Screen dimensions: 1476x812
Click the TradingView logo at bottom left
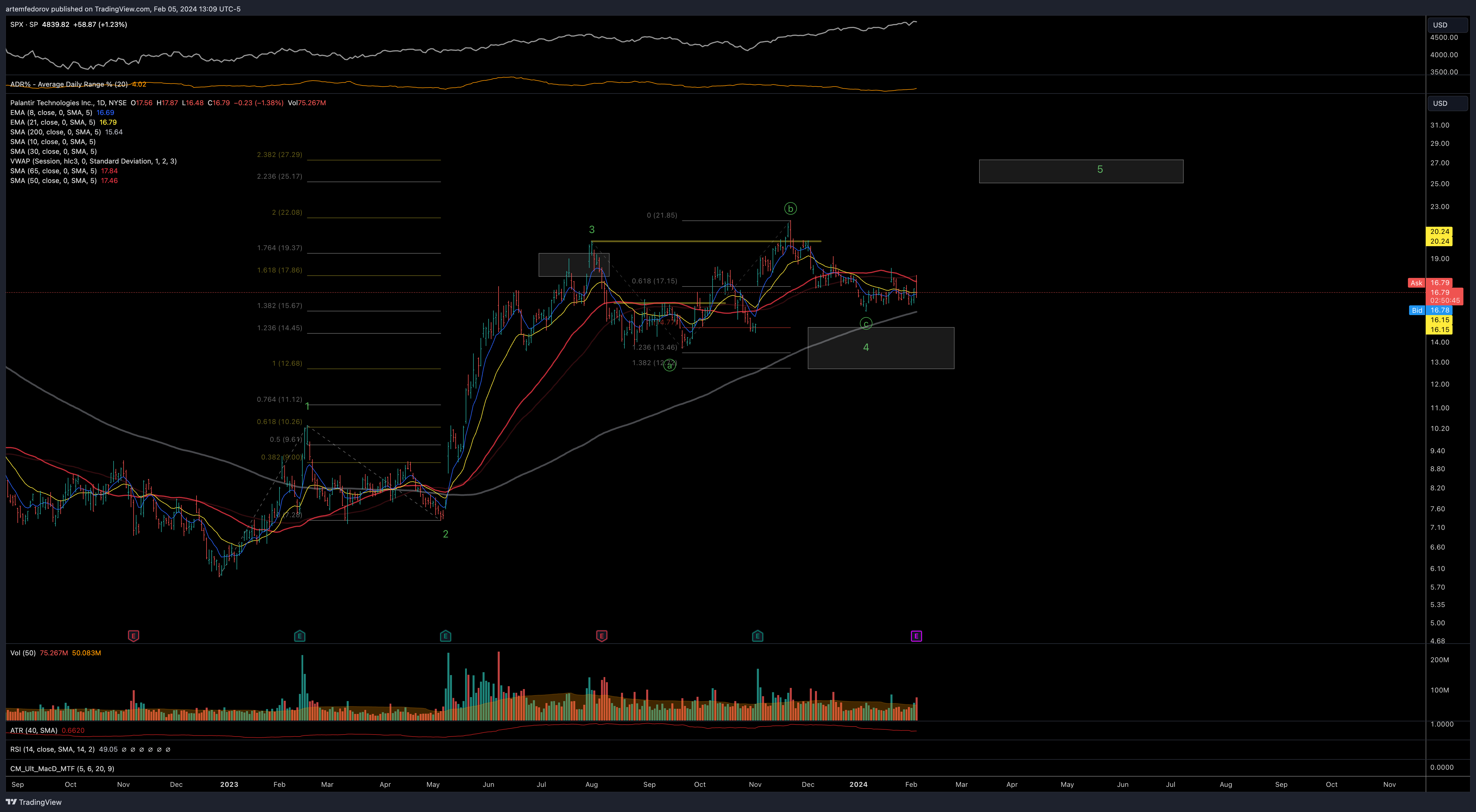tap(34, 802)
